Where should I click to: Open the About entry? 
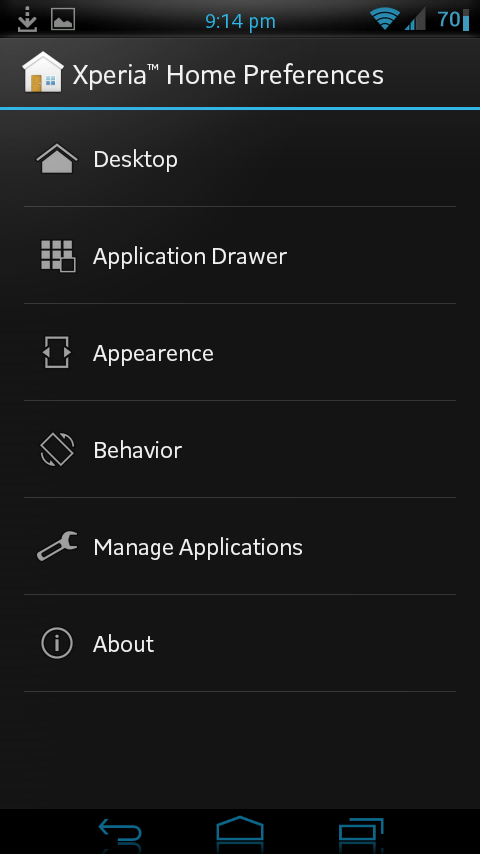(x=240, y=643)
